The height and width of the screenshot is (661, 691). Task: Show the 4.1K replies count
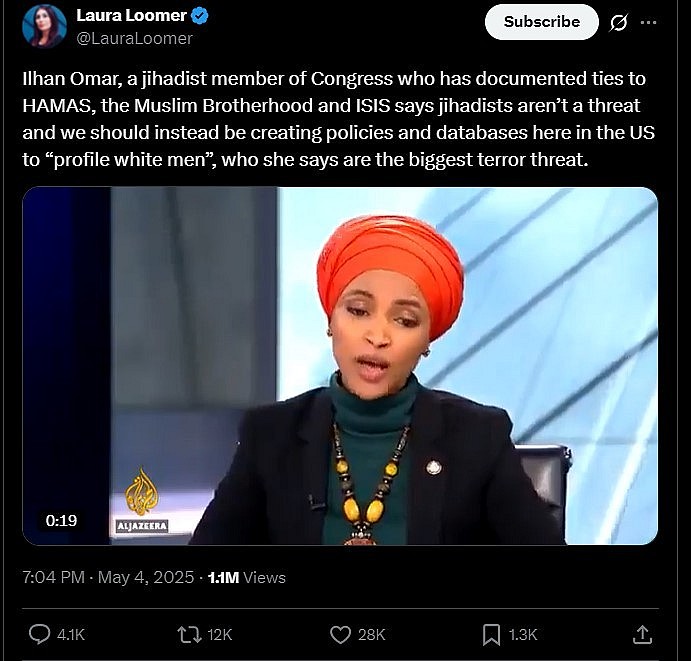[x=71, y=635]
